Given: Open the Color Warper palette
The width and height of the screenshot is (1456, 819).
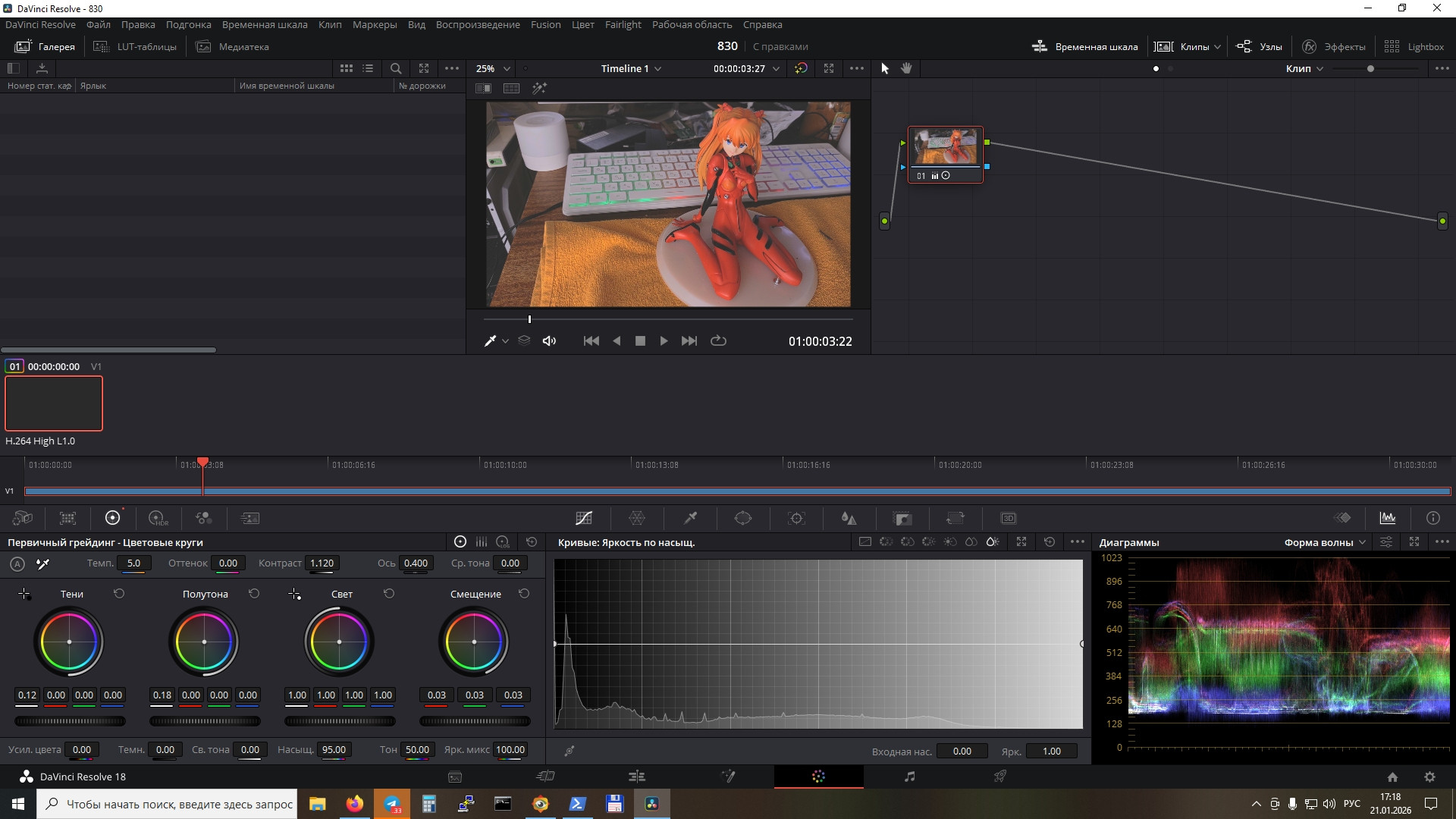Looking at the screenshot, I should [637, 518].
